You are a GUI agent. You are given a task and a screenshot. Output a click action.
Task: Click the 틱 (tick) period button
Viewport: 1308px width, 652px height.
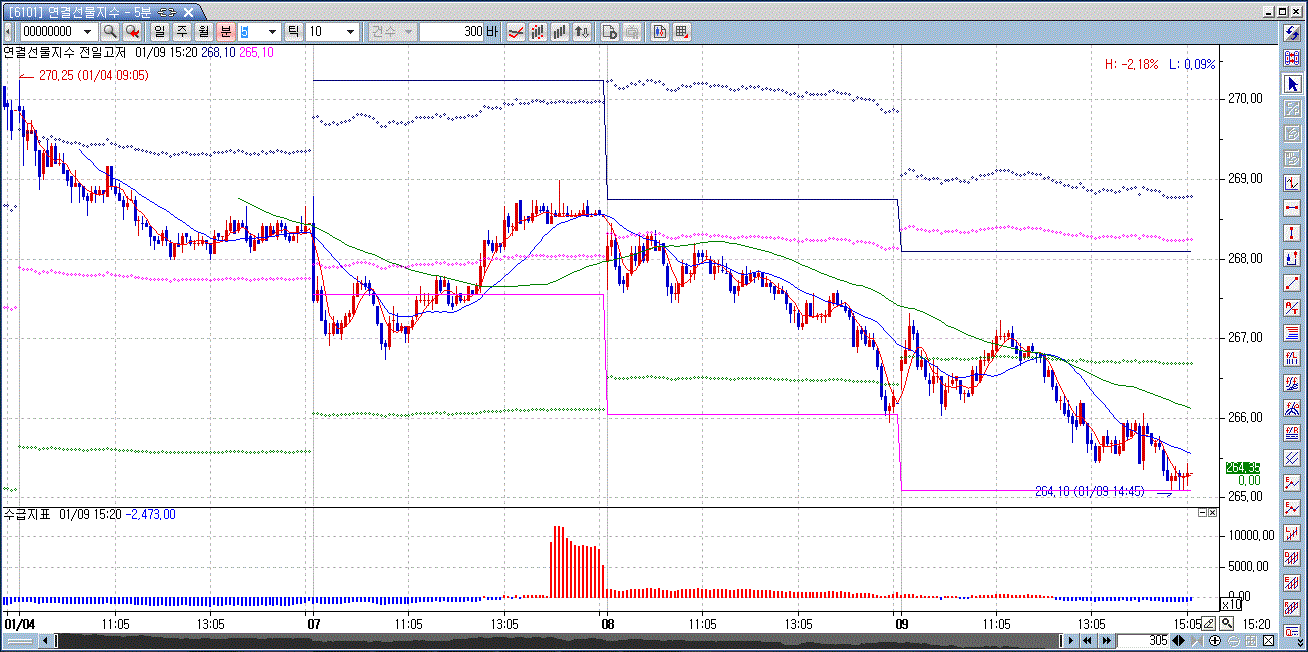294,32
